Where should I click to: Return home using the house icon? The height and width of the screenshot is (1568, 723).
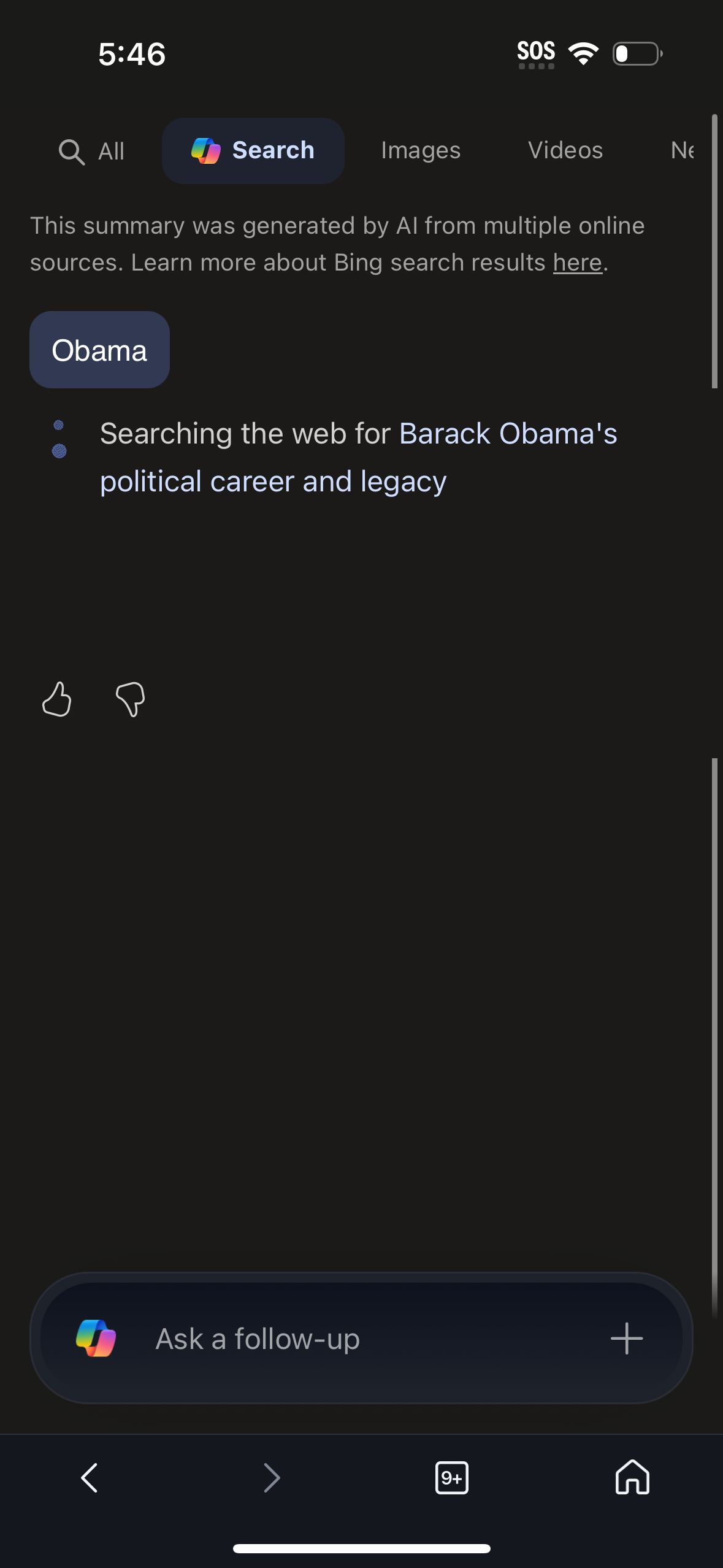632,1478
